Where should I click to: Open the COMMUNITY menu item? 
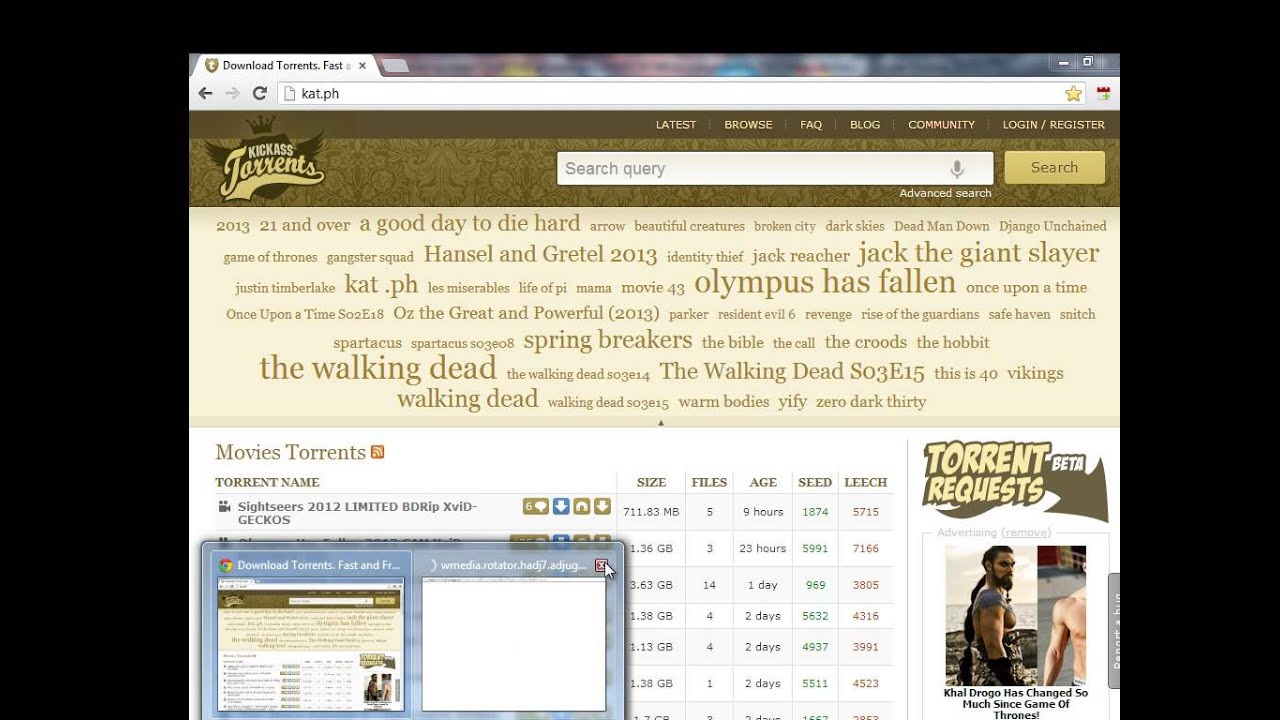941,125
